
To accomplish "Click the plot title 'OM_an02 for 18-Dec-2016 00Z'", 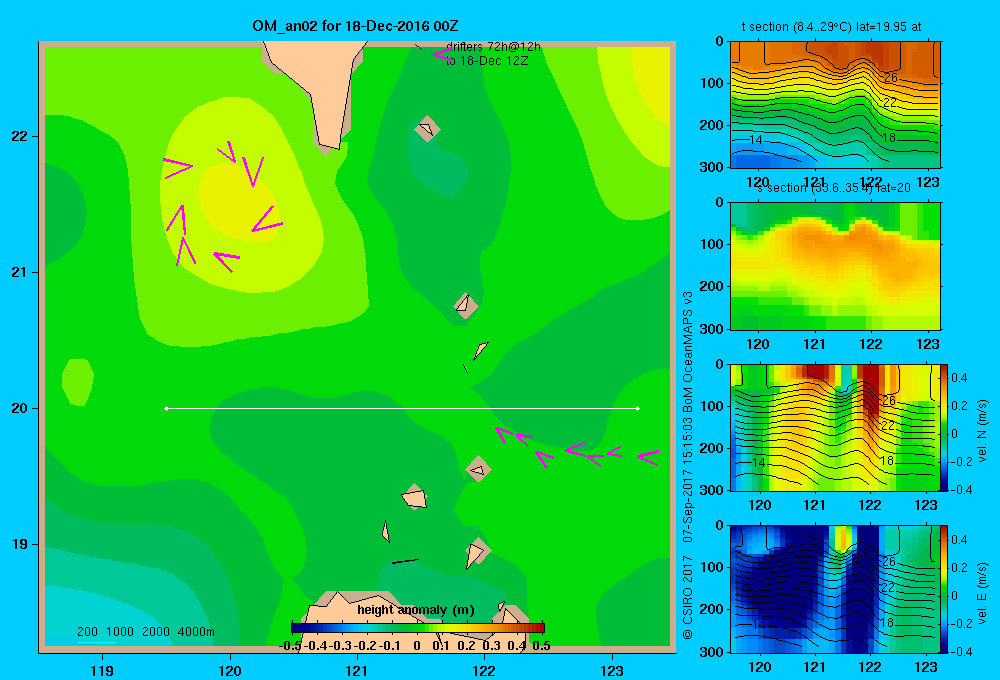I will coord(355,26).
